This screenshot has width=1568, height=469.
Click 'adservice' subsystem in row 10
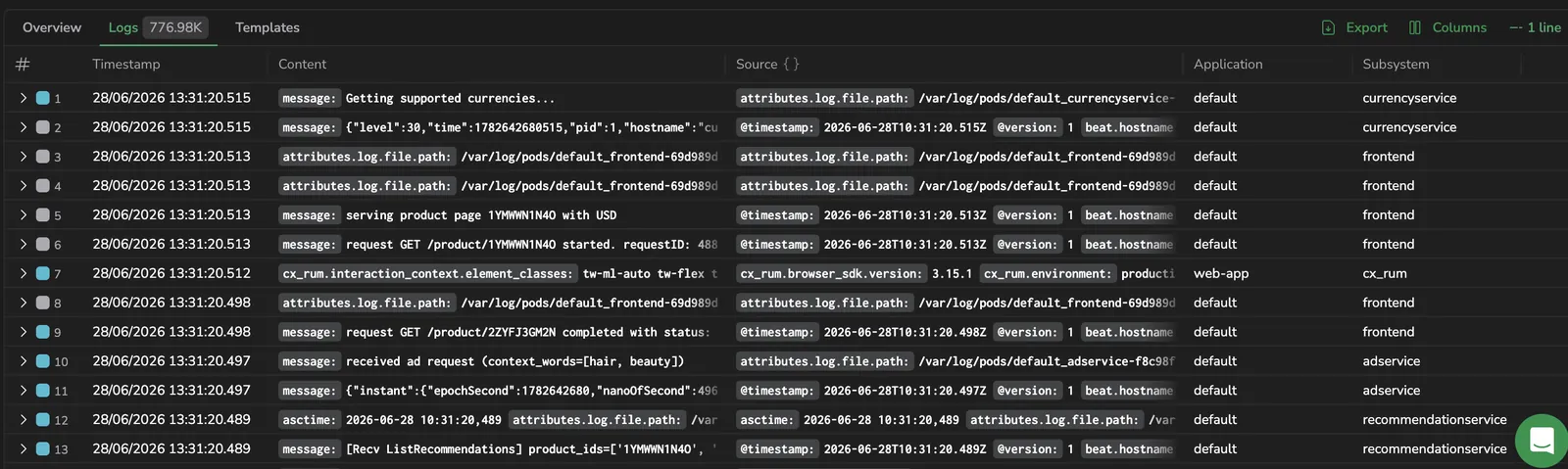[1391, 361]
